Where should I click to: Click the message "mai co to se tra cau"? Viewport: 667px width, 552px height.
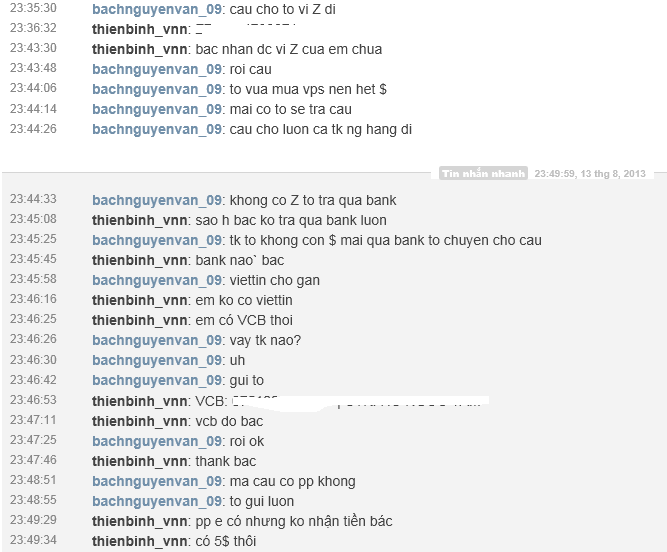(x=291, y=109)
